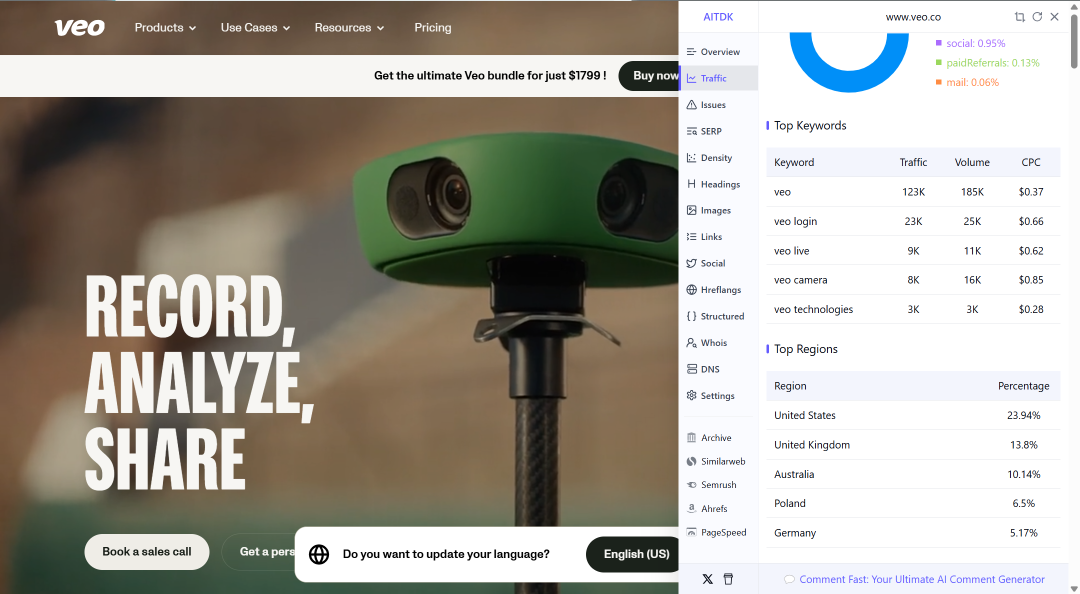This screenshot has height=594, width=1080.
Task: Click the X (Twitter) icon at panel bottom
Action: 707,579
